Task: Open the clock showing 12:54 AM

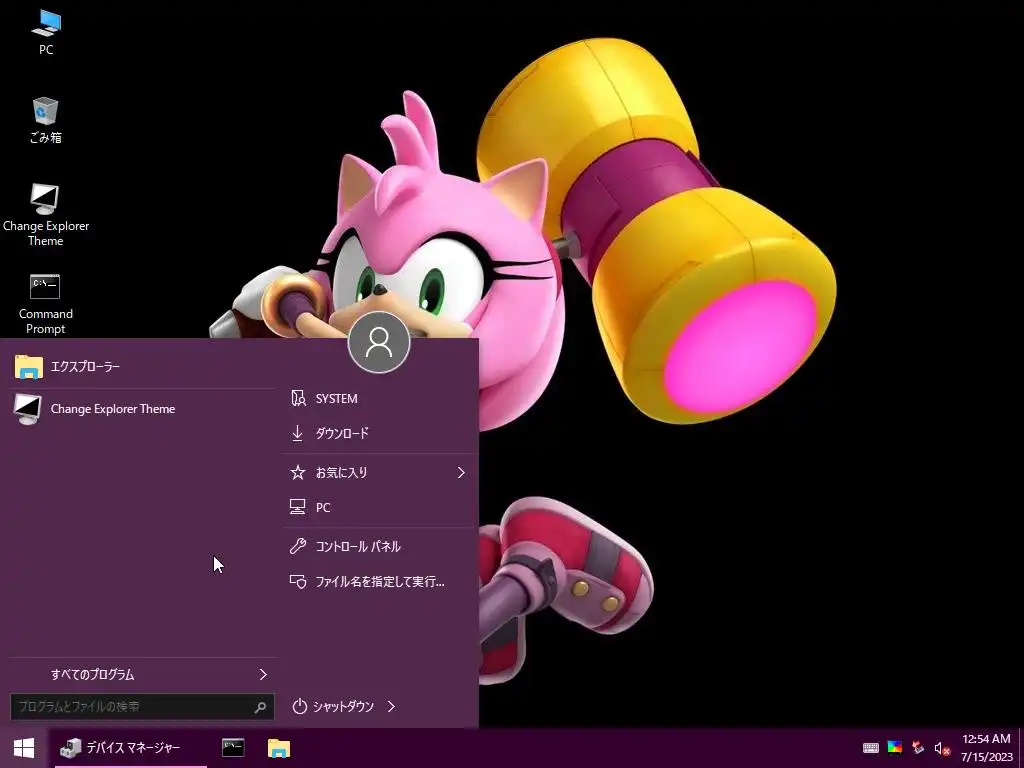Action: [x=986, y=748]
